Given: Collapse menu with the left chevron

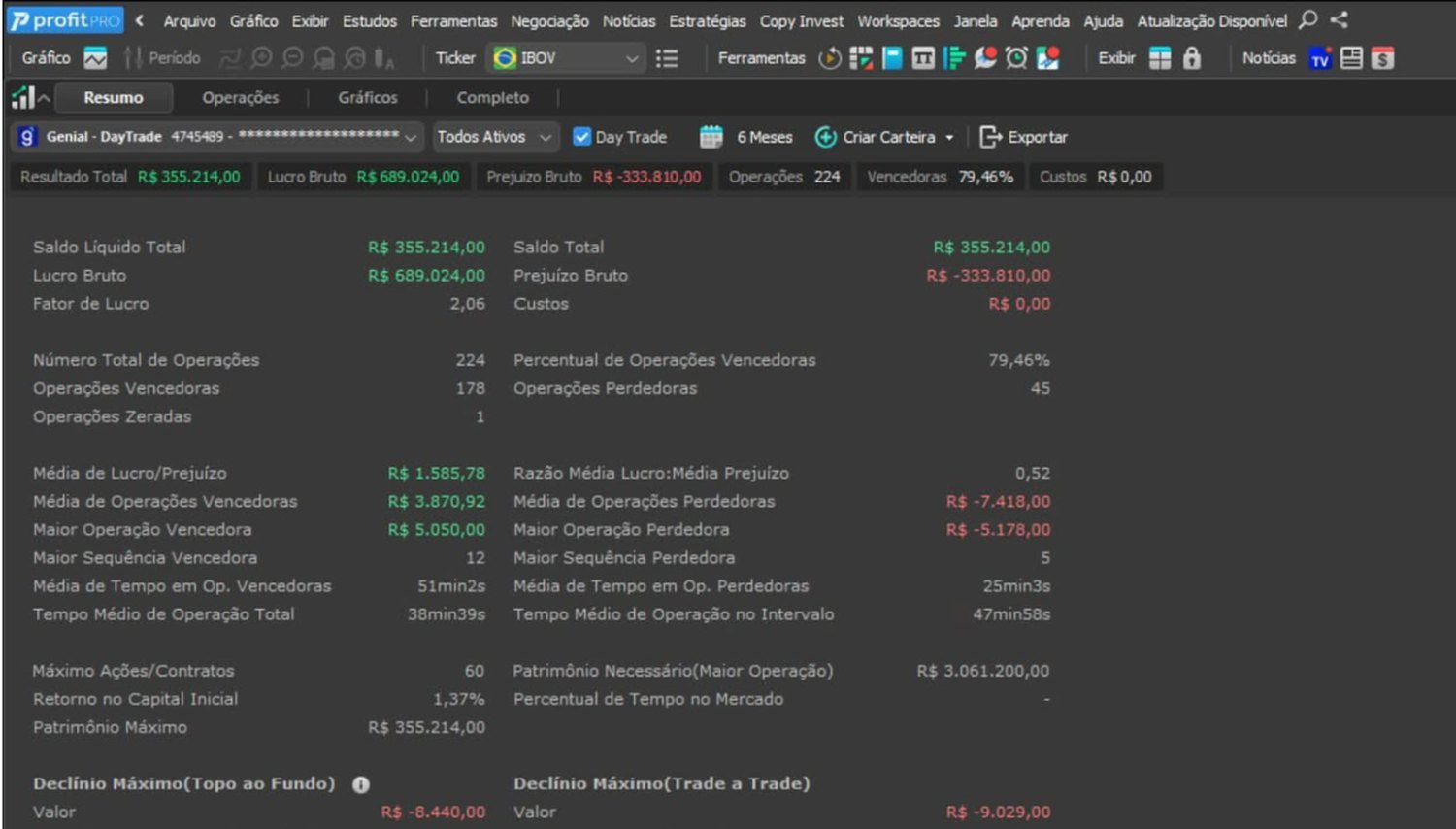Looking at the screenshot, I should pyautogui.click(x=140, y=20).
